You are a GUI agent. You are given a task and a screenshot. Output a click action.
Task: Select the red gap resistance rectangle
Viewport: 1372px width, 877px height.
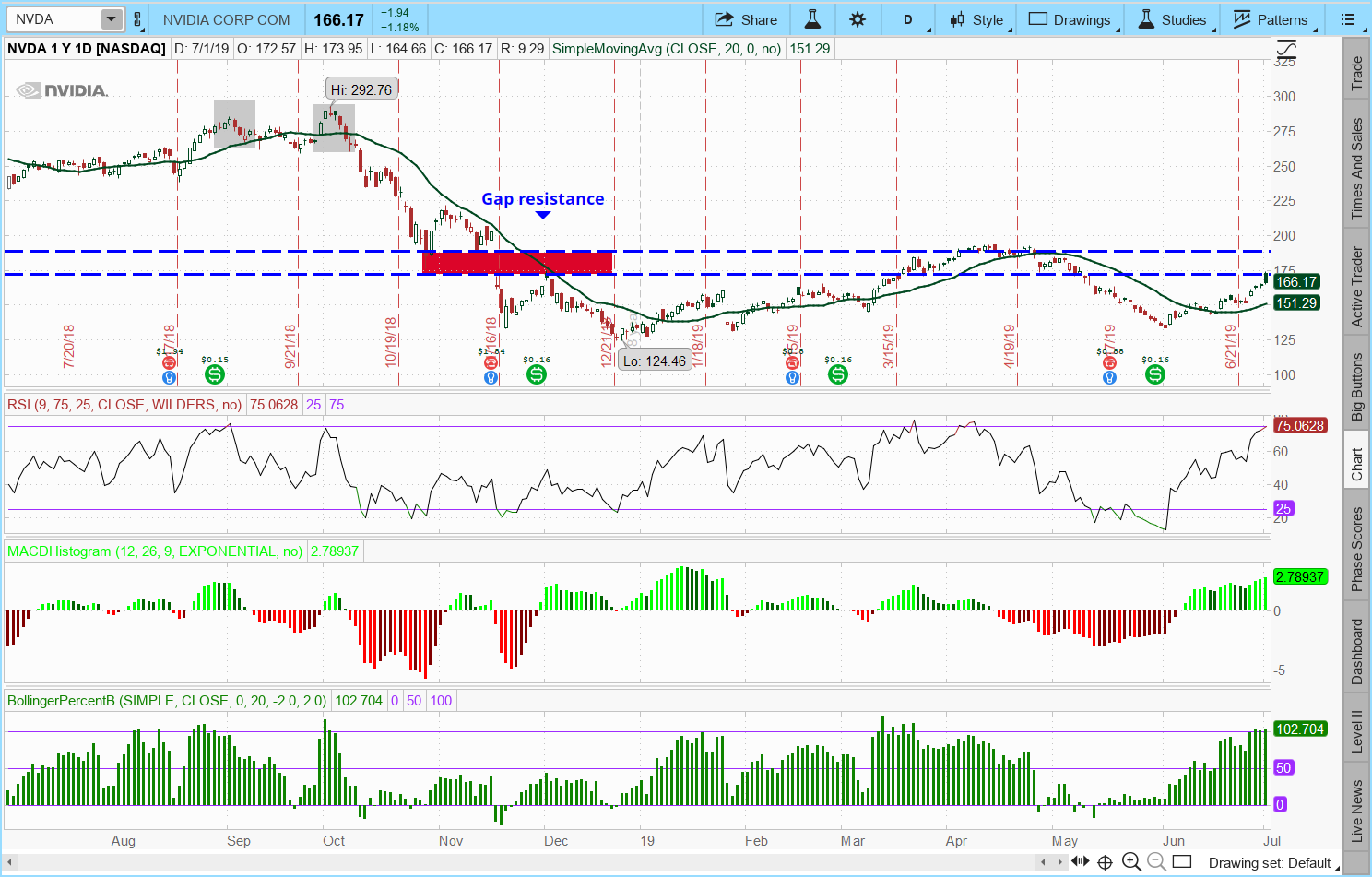click(x=517, y=263)
